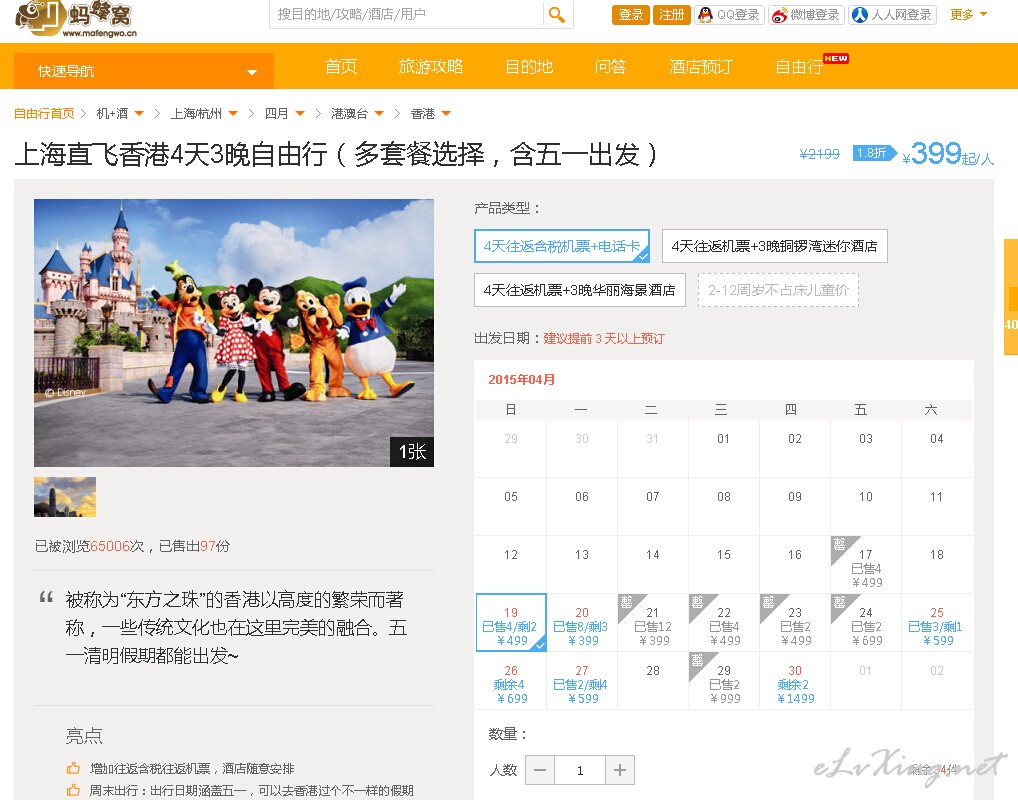Image resolution: width=1018 pixels, height=800 pixels.
Task: Click the orange side tab at right edge
Action: (1011, 297)
